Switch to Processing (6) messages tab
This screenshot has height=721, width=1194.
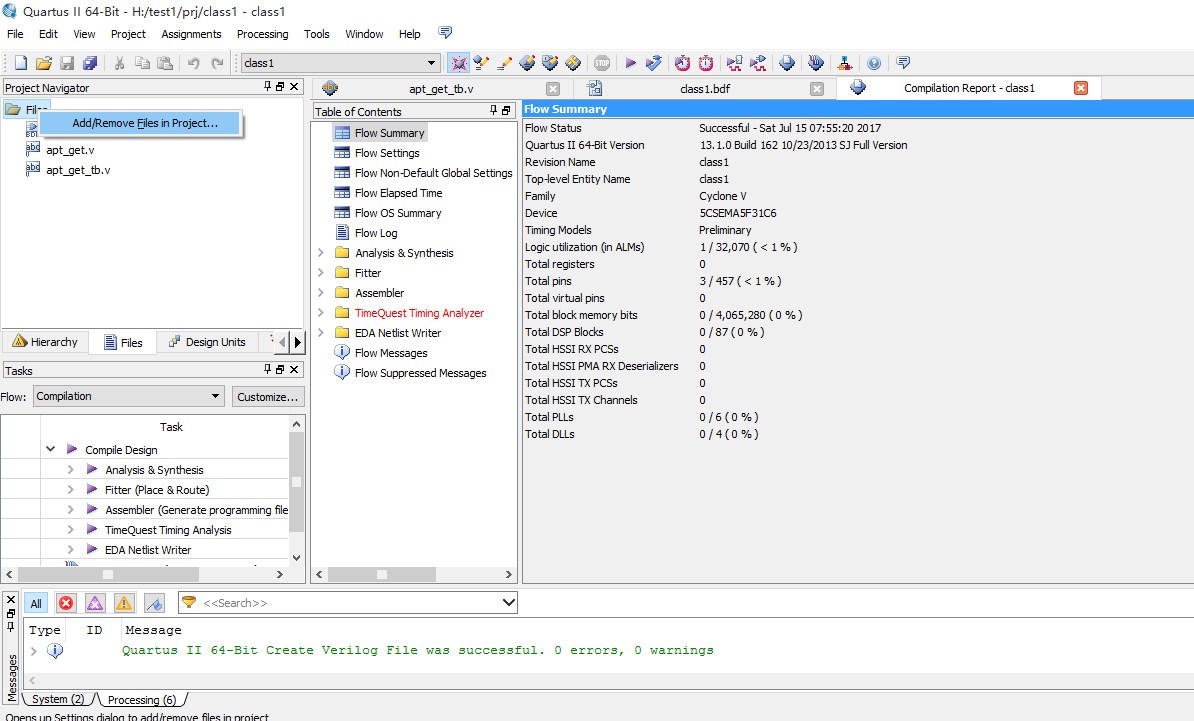142,700
